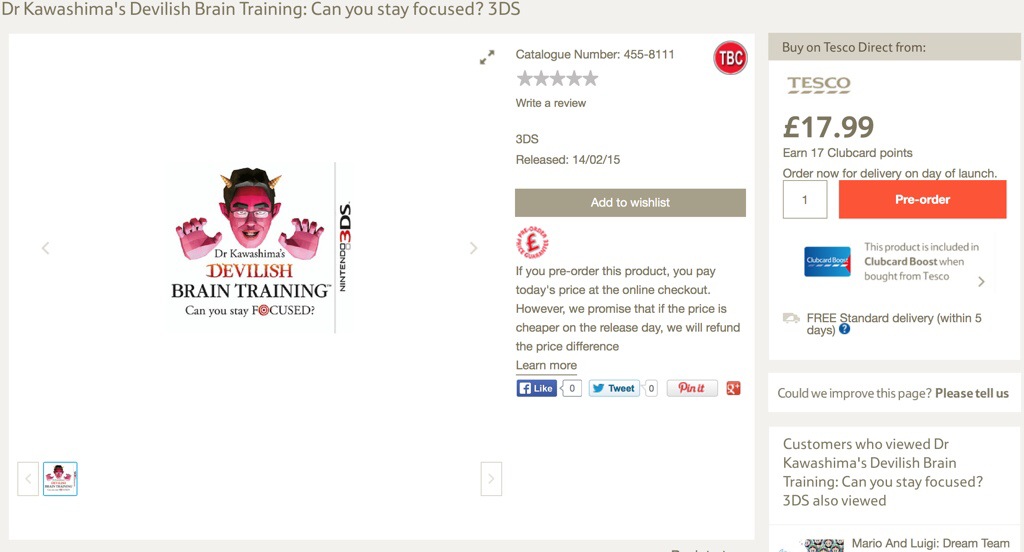Expand Clubcard Boost details chevron
The image size is (1024, 552).
[981, 282]
